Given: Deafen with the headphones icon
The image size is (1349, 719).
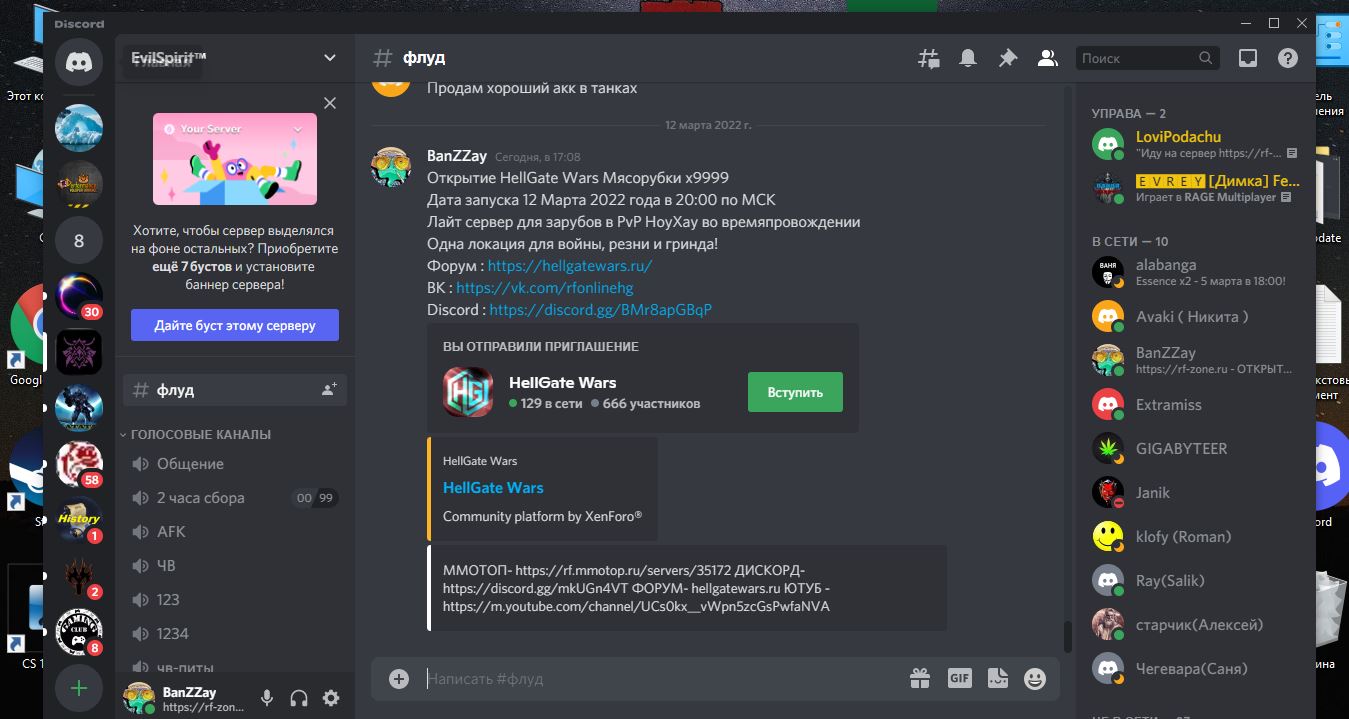Looking at the screenshot, I should 299,698.
